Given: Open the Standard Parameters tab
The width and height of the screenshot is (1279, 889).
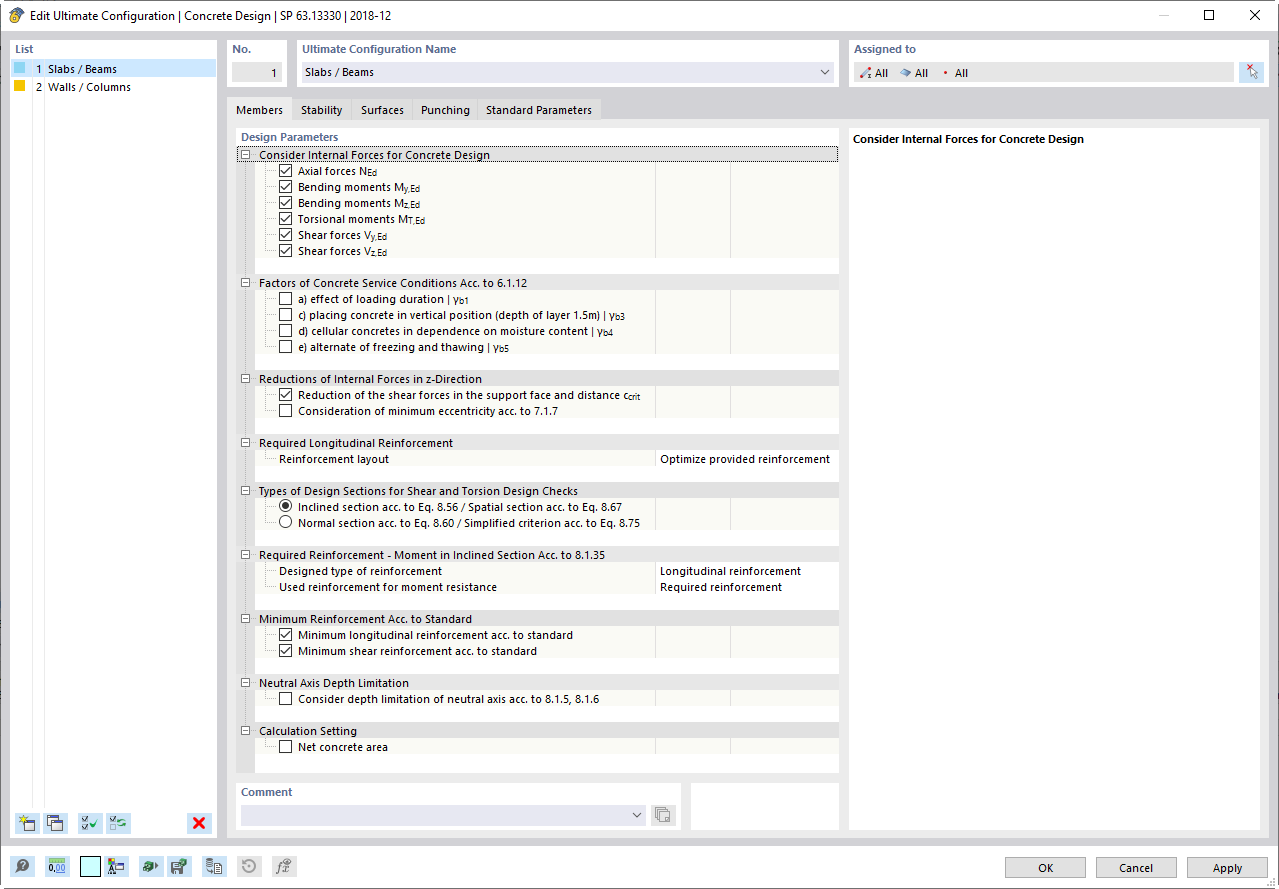Looking at the screenshot, I should pyautogui.click(x=538, y=110).
